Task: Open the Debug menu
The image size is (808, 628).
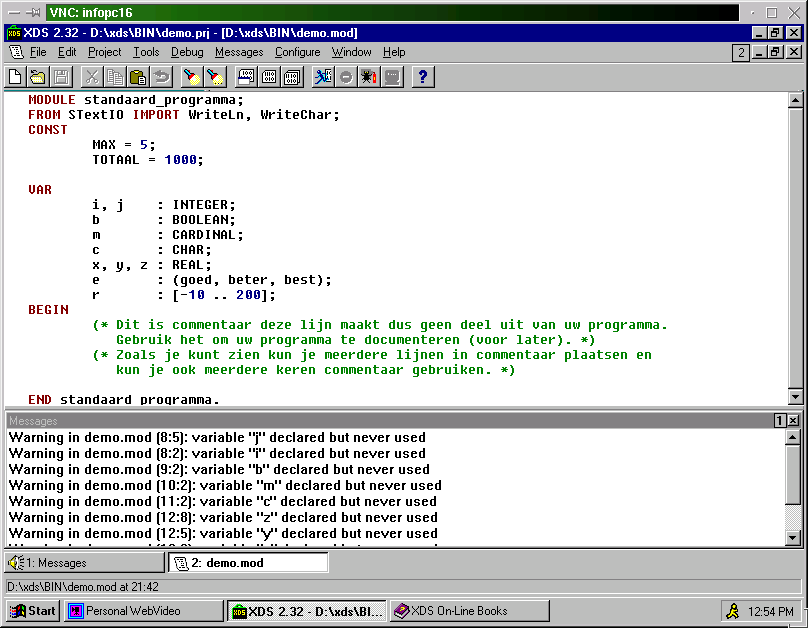Action: tap(187, 52)
